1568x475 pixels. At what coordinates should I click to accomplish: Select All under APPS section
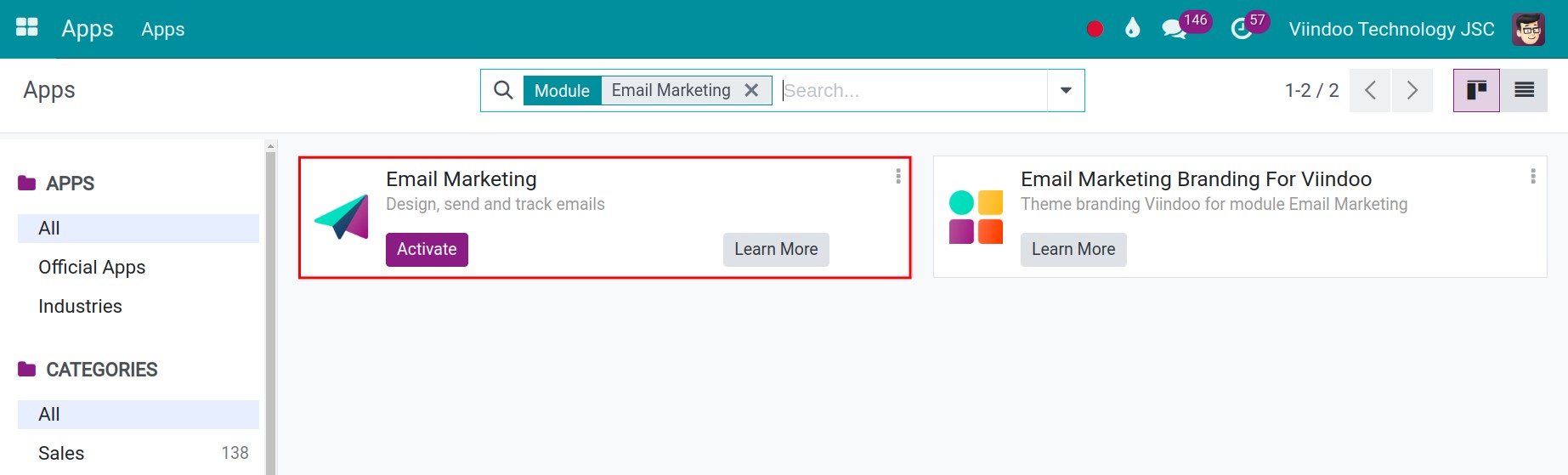pos(139,228)
